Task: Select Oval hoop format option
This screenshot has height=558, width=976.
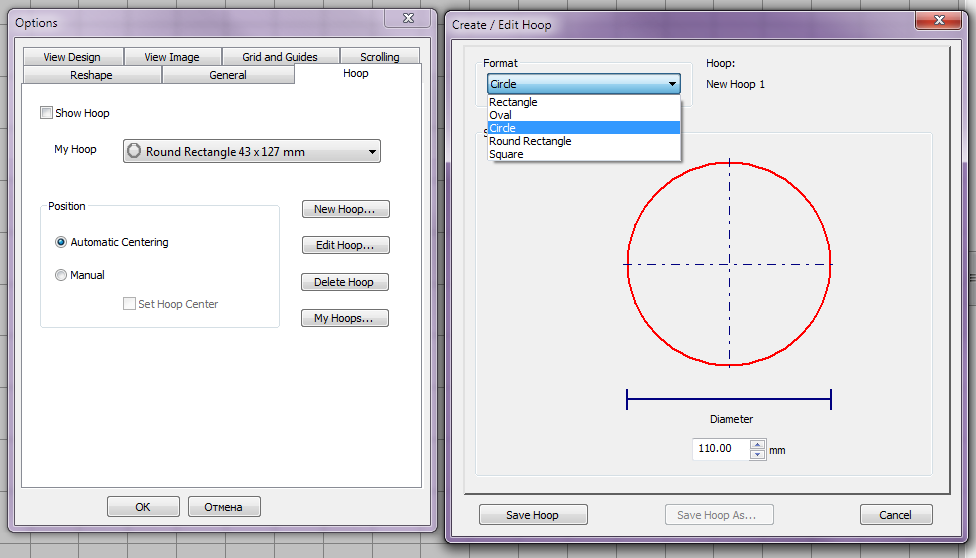Action: click(x=500, y=115)
